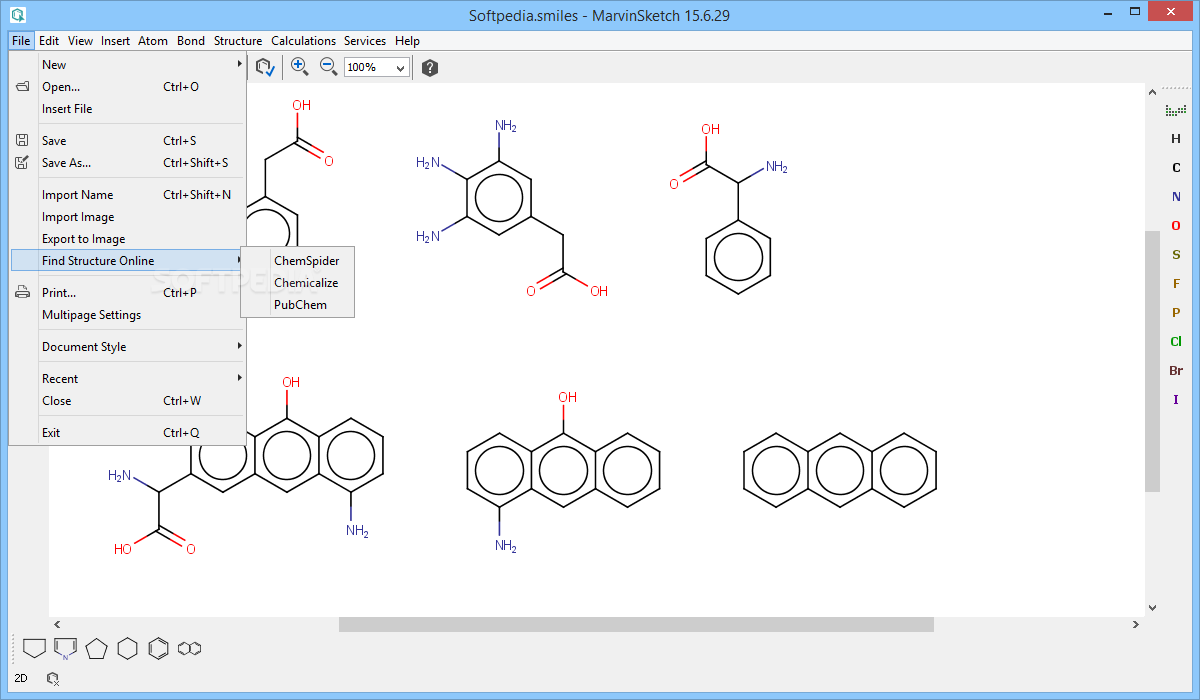Zoom in with the plus magnifier
Image resolution: width=1200 pixels, height=700 pixels.
click(299, 67)
